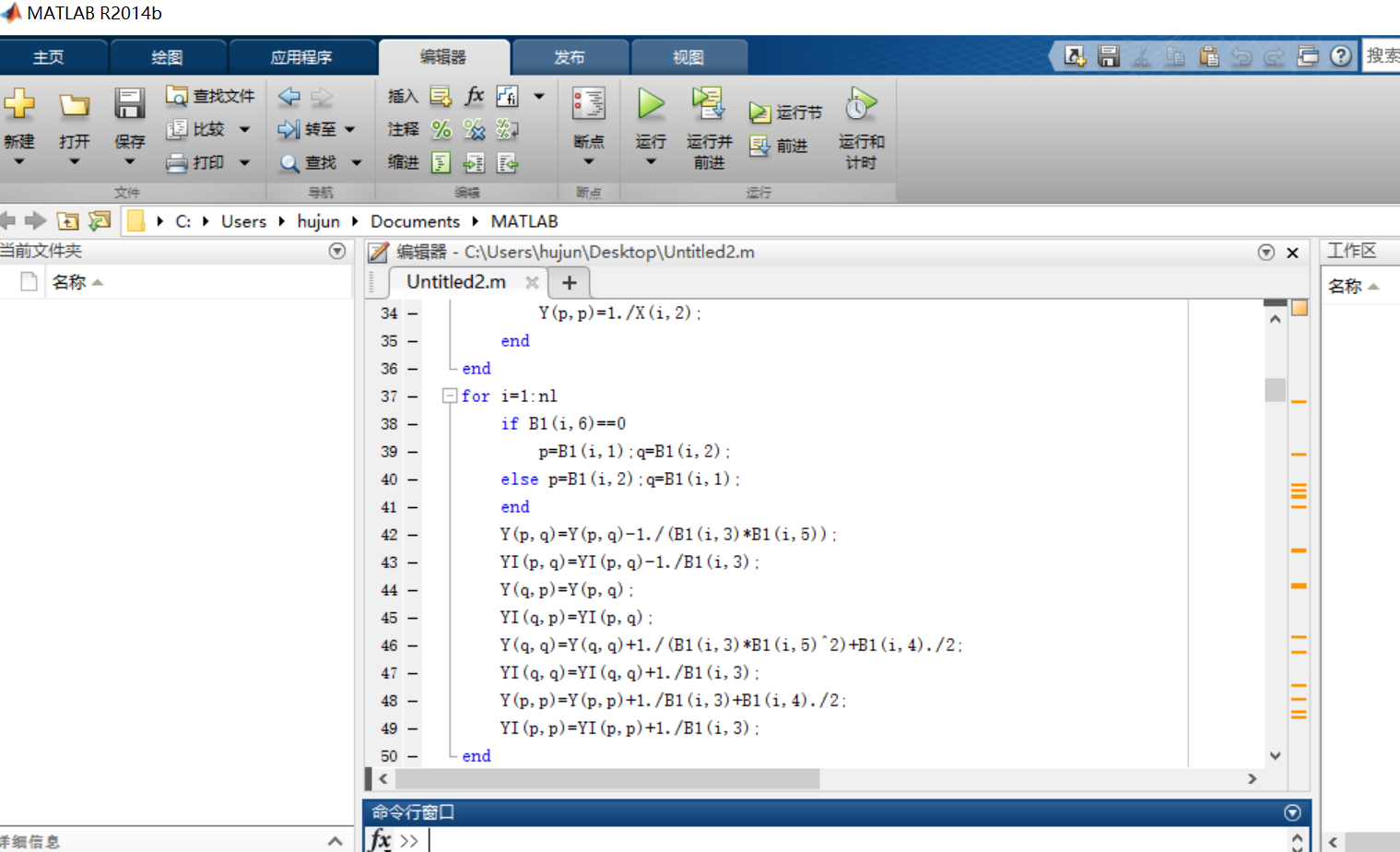Click the Find Files (查找文件) icon
1400x852 pixels.
pos(176,96)
